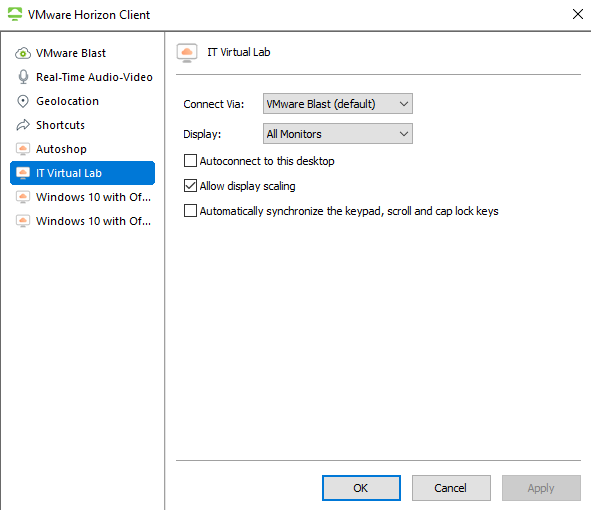Click the Connect Via label

[x=214, y=104]
